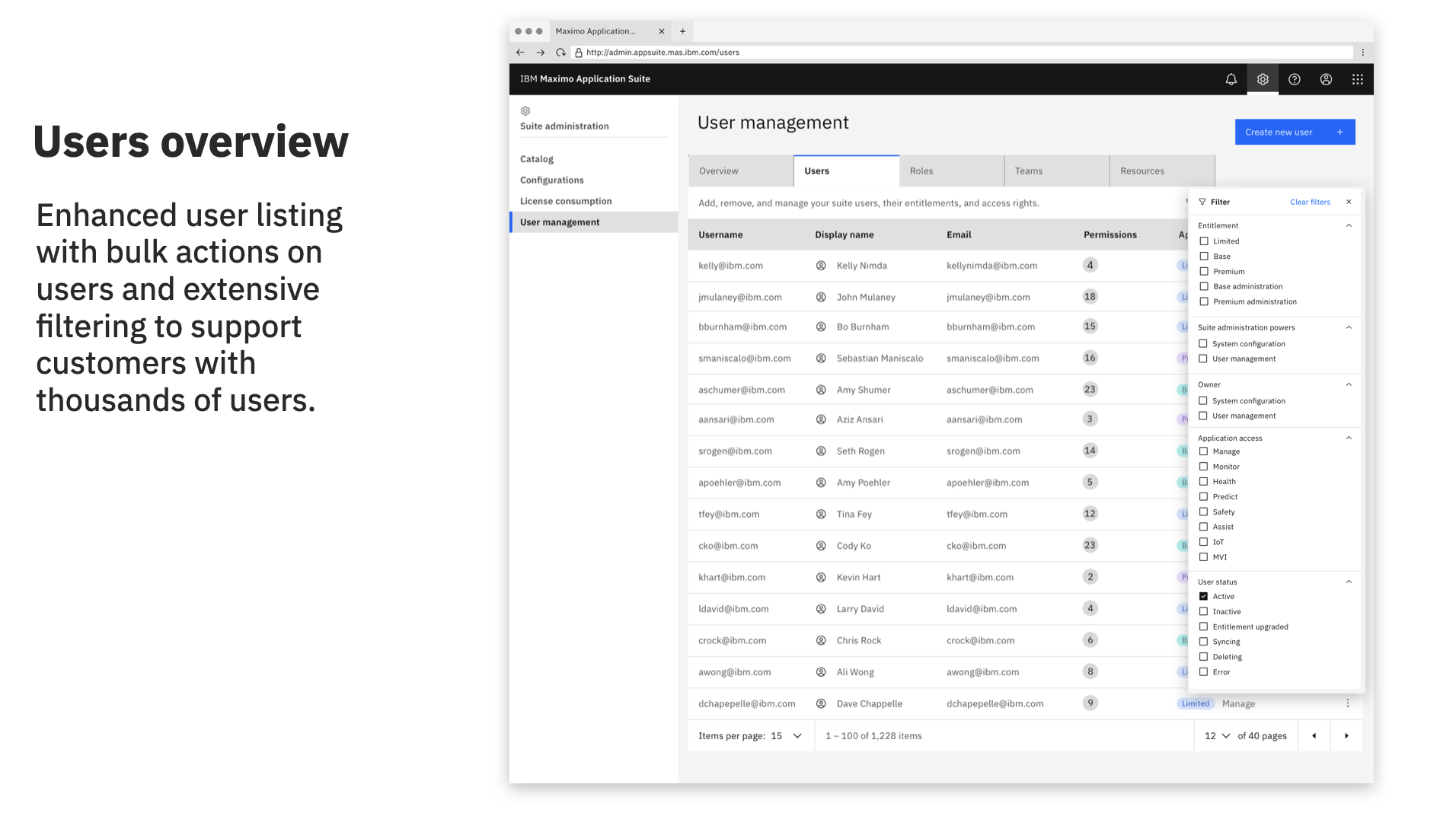Click the funnel Filter icon

coord(1202,202)
